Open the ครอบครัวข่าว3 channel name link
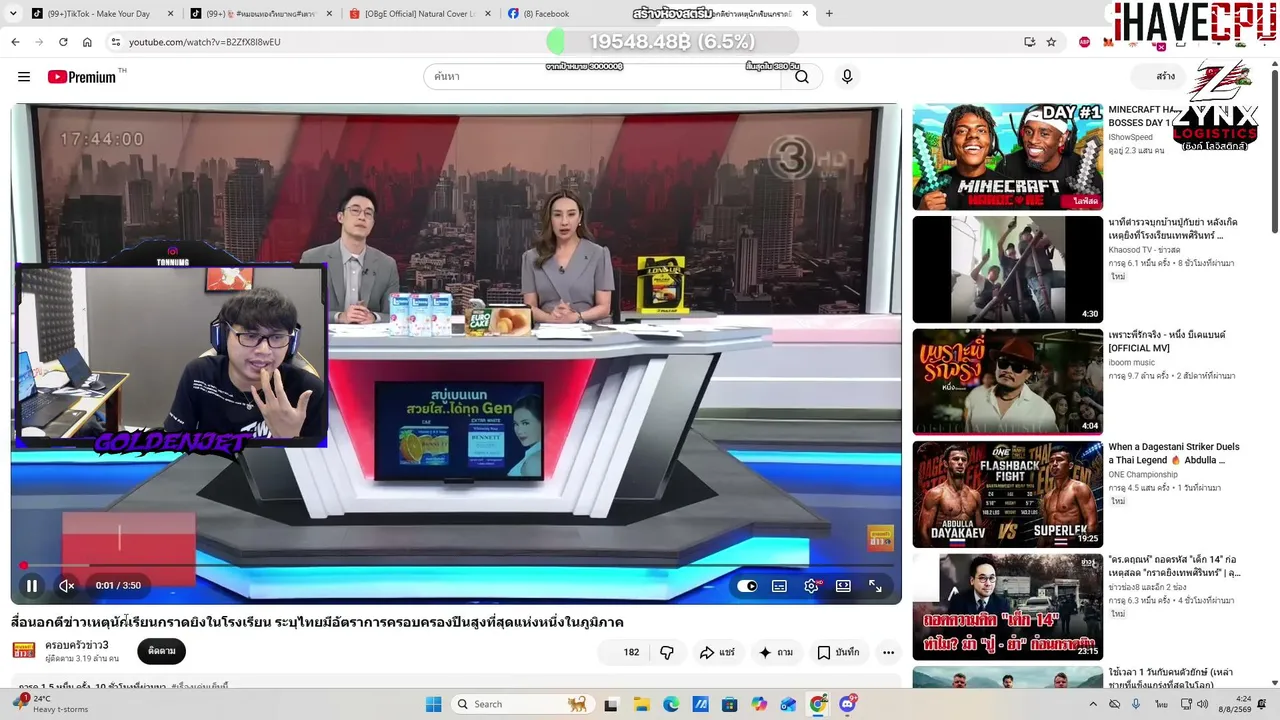 [77, 645]
